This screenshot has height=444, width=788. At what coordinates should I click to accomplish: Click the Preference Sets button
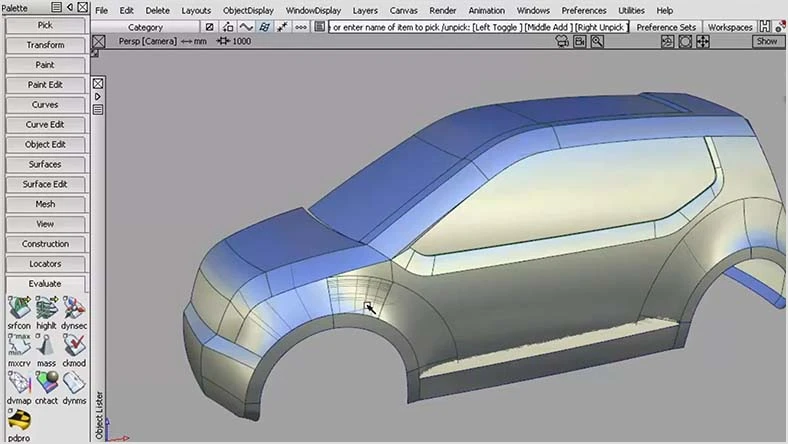tap(666, 27)
